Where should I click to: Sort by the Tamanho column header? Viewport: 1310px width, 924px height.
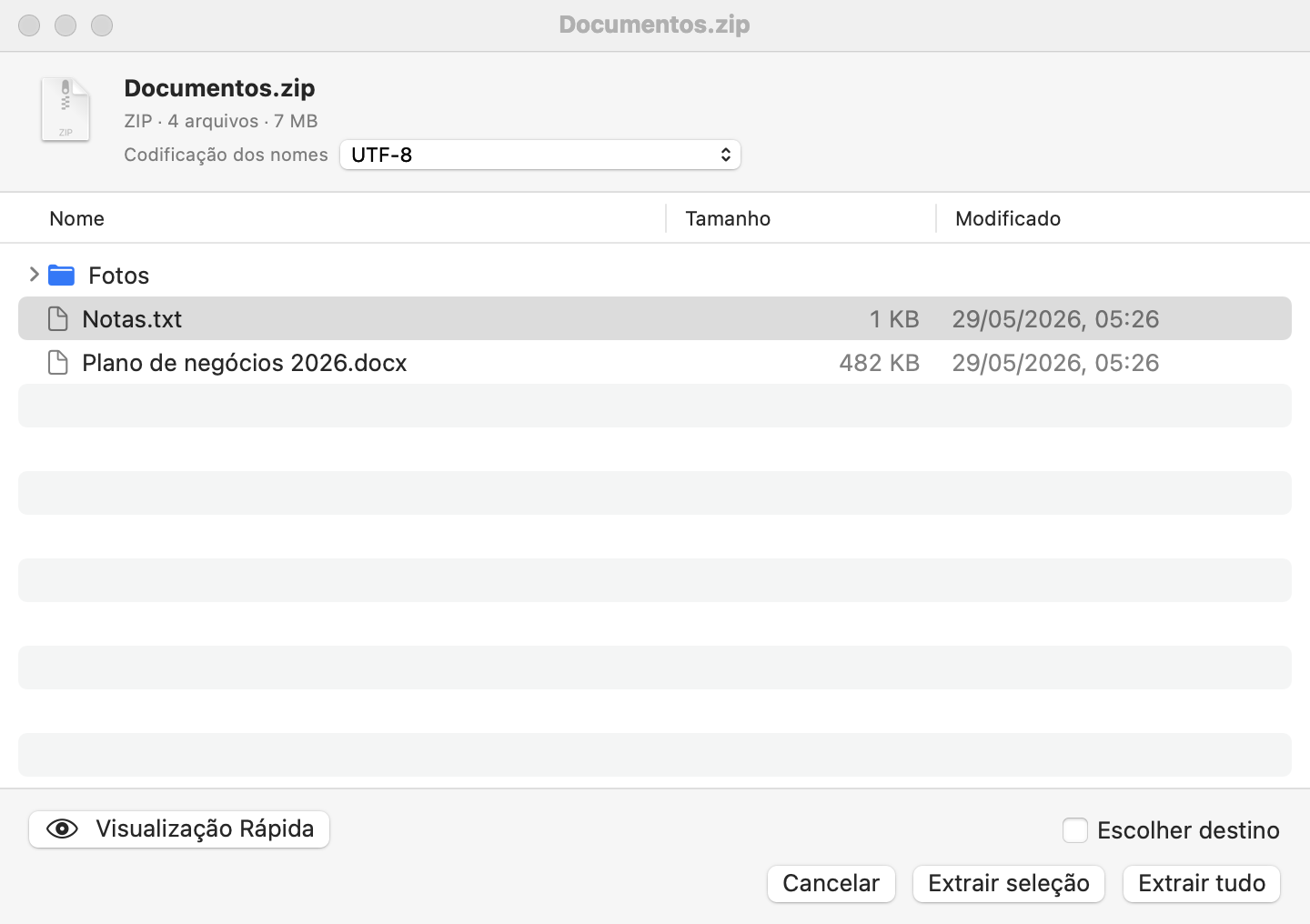[x=728, y=218]
